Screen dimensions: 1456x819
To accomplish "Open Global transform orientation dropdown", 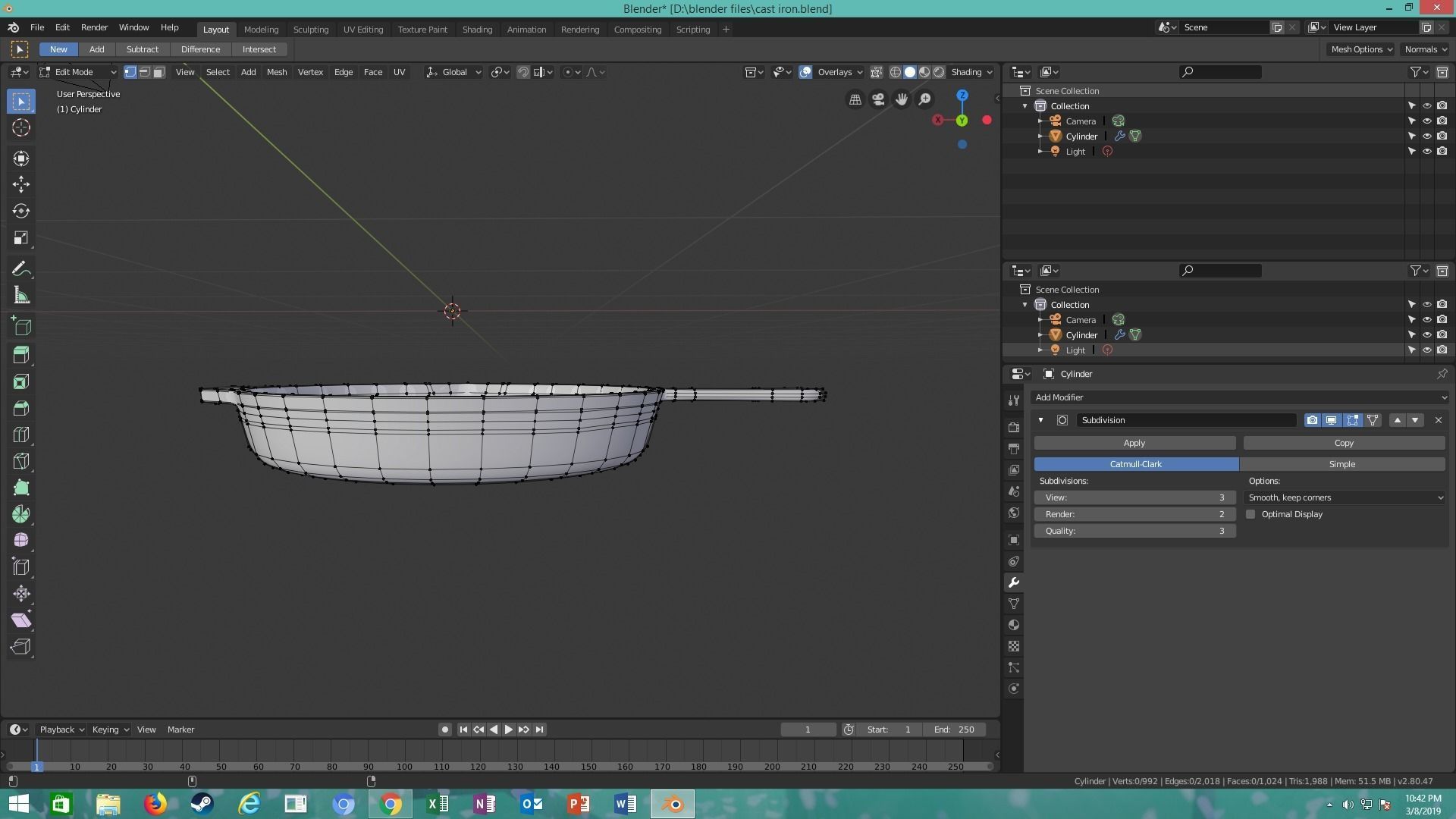I will pos(453,72).
